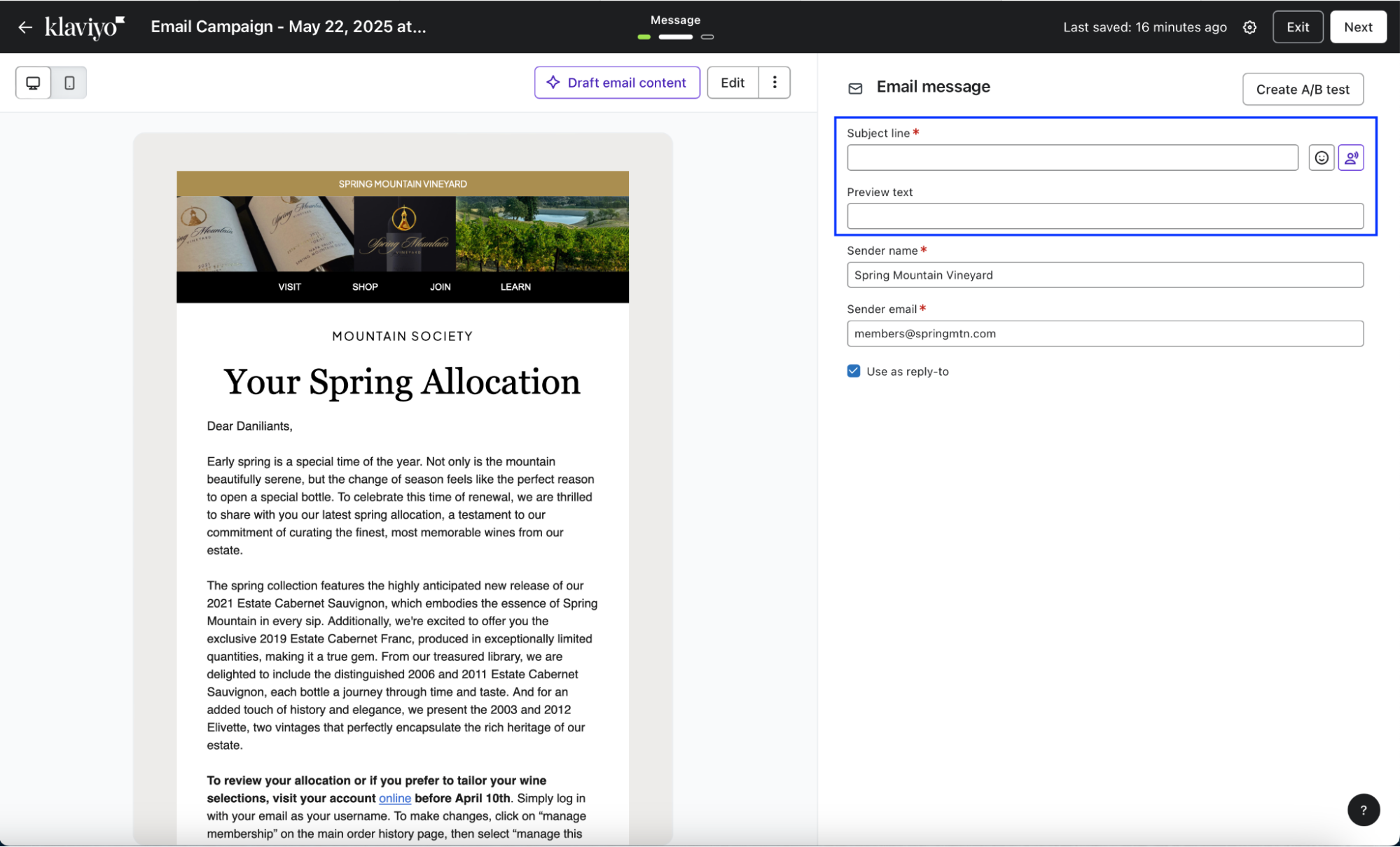
Task: Switch to mobile preview icon
Action: pos(69,83)
